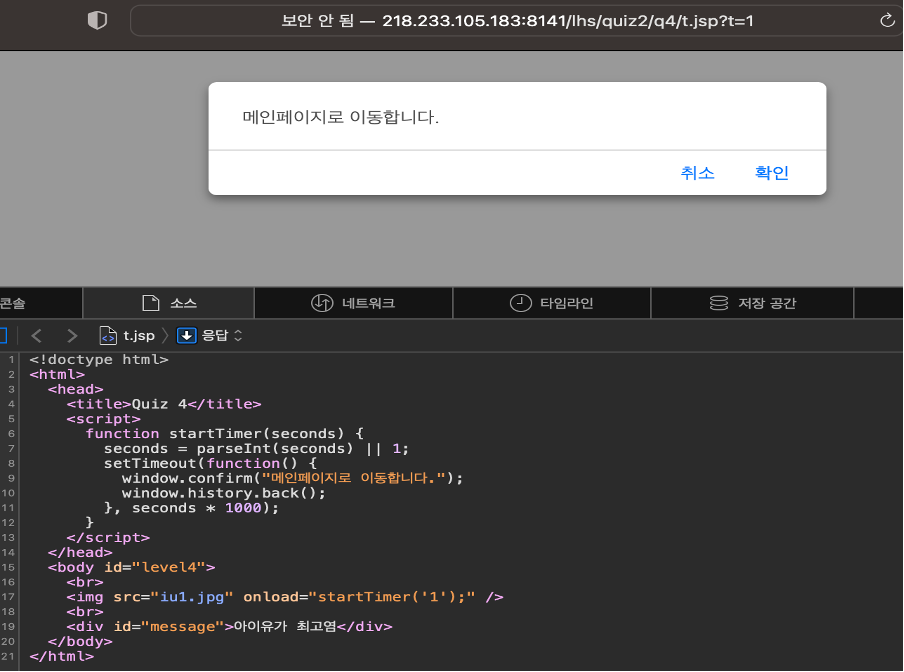Click the clock icon on 타임라인 tab
904x672 pixels.
pos(521,303)
